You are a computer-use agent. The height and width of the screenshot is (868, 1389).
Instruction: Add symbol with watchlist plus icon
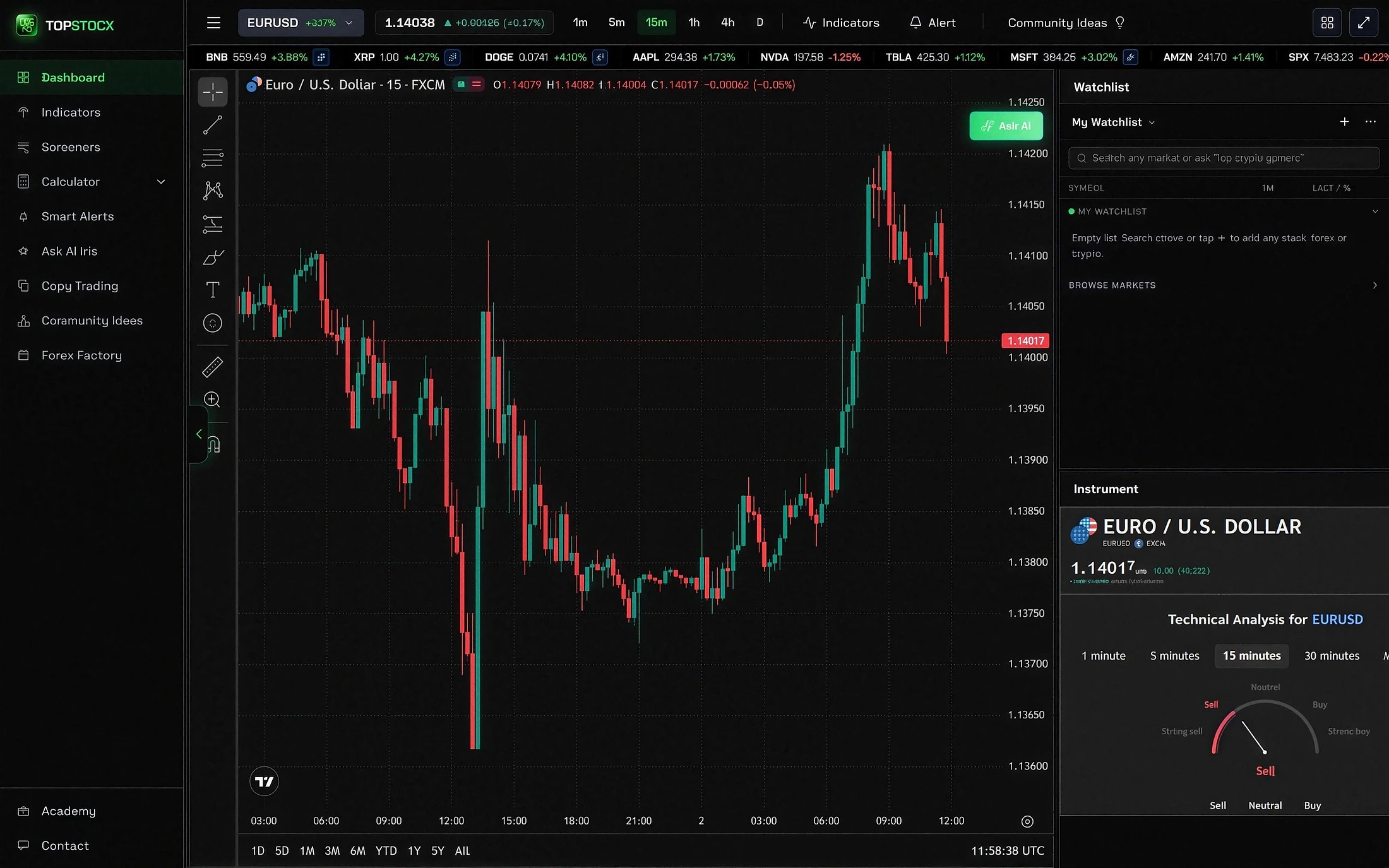[x=1344, y=122]
